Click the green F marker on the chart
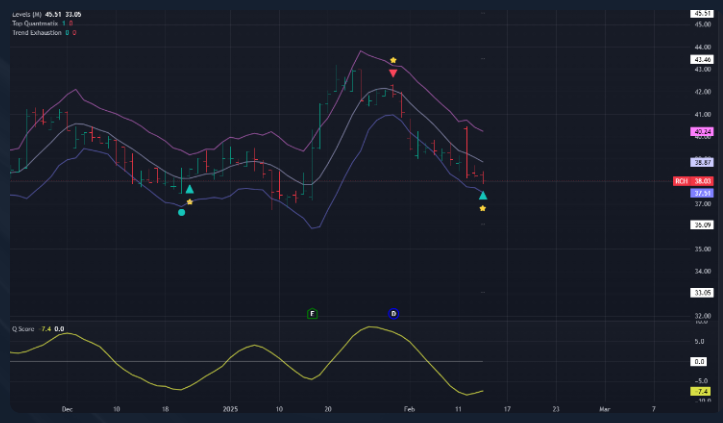The height and width of the screenshot is (423, 723). 312,314
